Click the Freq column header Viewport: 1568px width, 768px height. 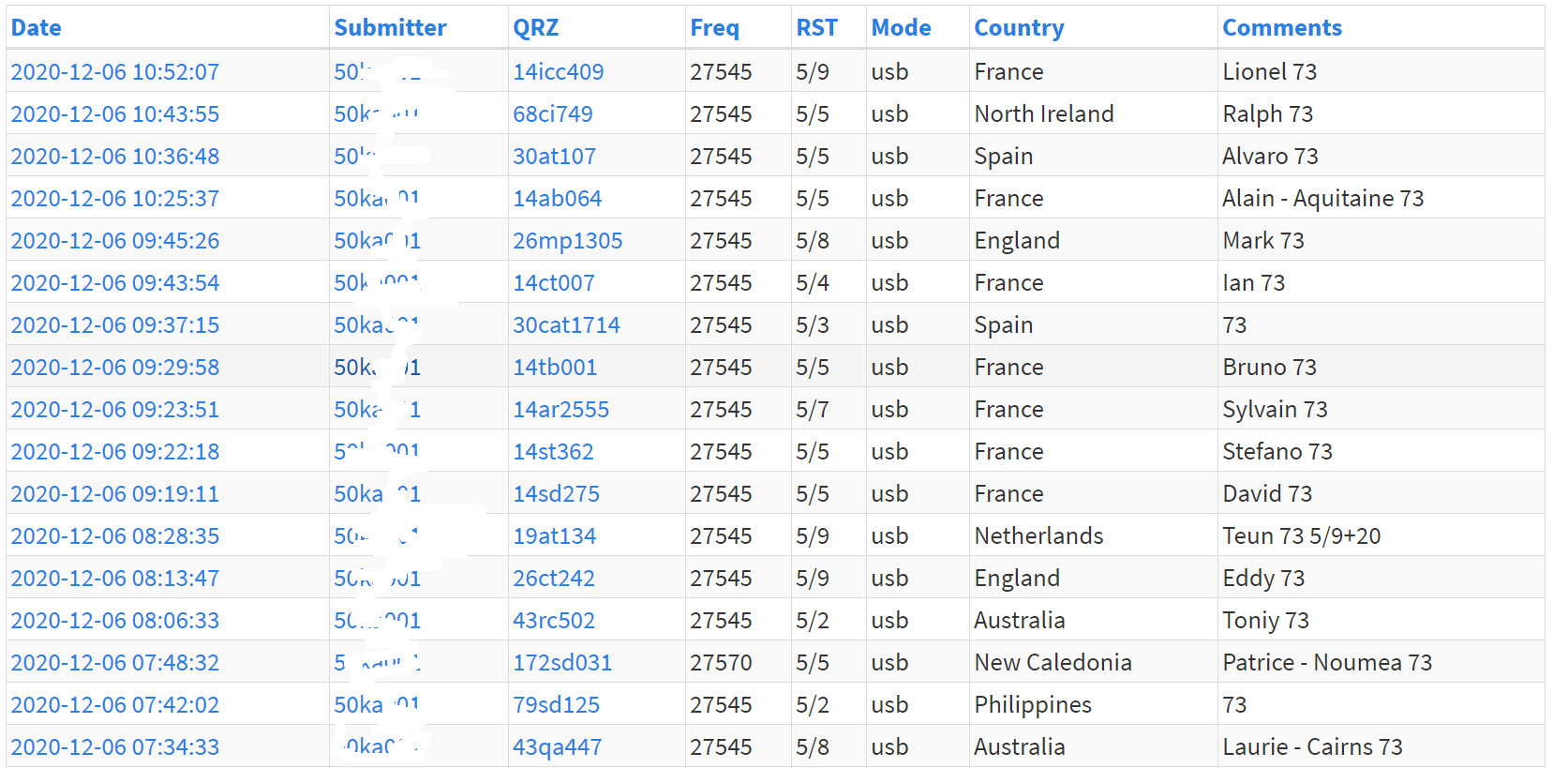714,28
